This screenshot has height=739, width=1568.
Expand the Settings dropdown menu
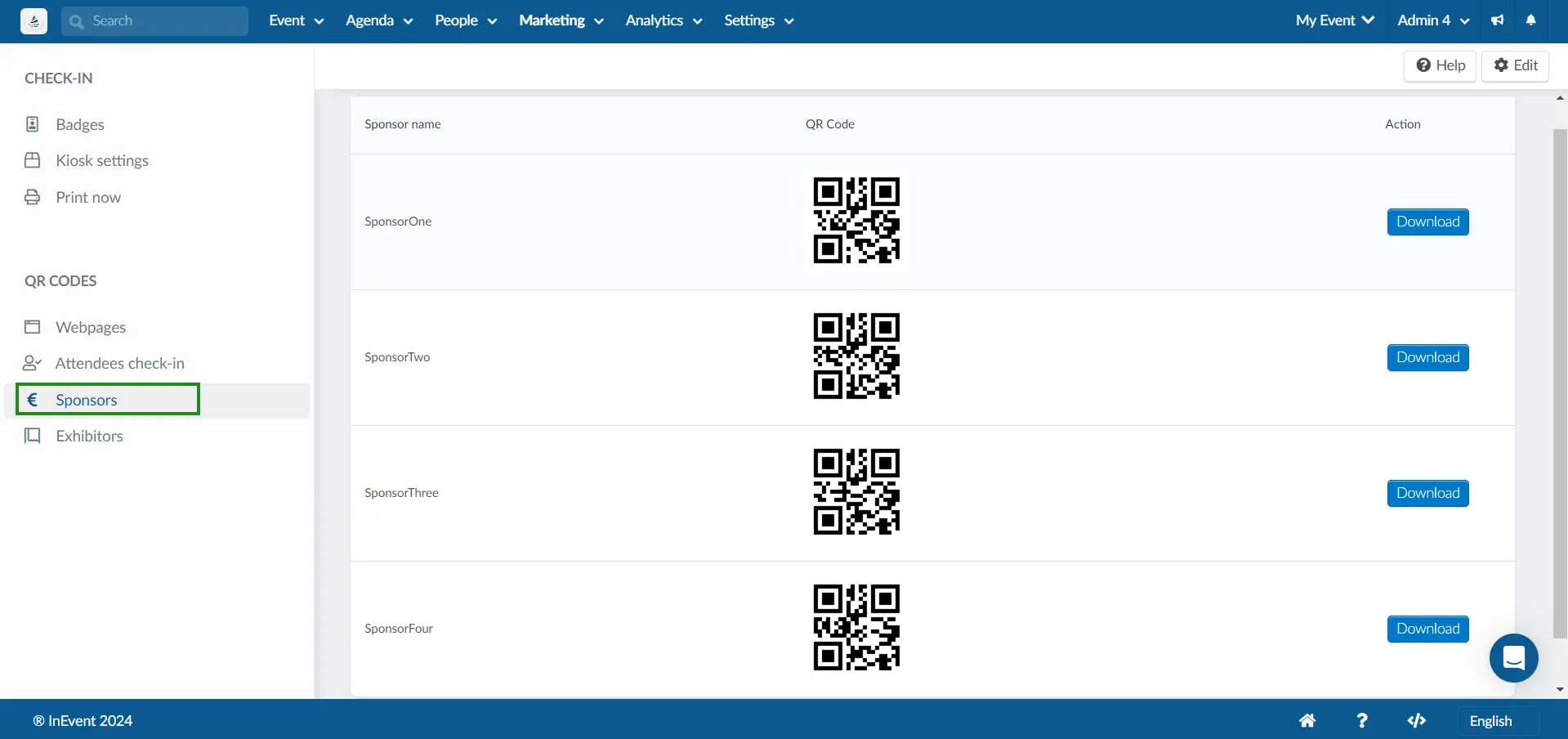coord(759,21)
